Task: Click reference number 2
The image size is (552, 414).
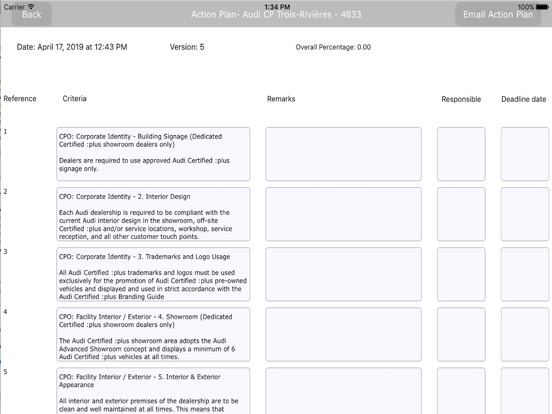Action: click(5, 192)
